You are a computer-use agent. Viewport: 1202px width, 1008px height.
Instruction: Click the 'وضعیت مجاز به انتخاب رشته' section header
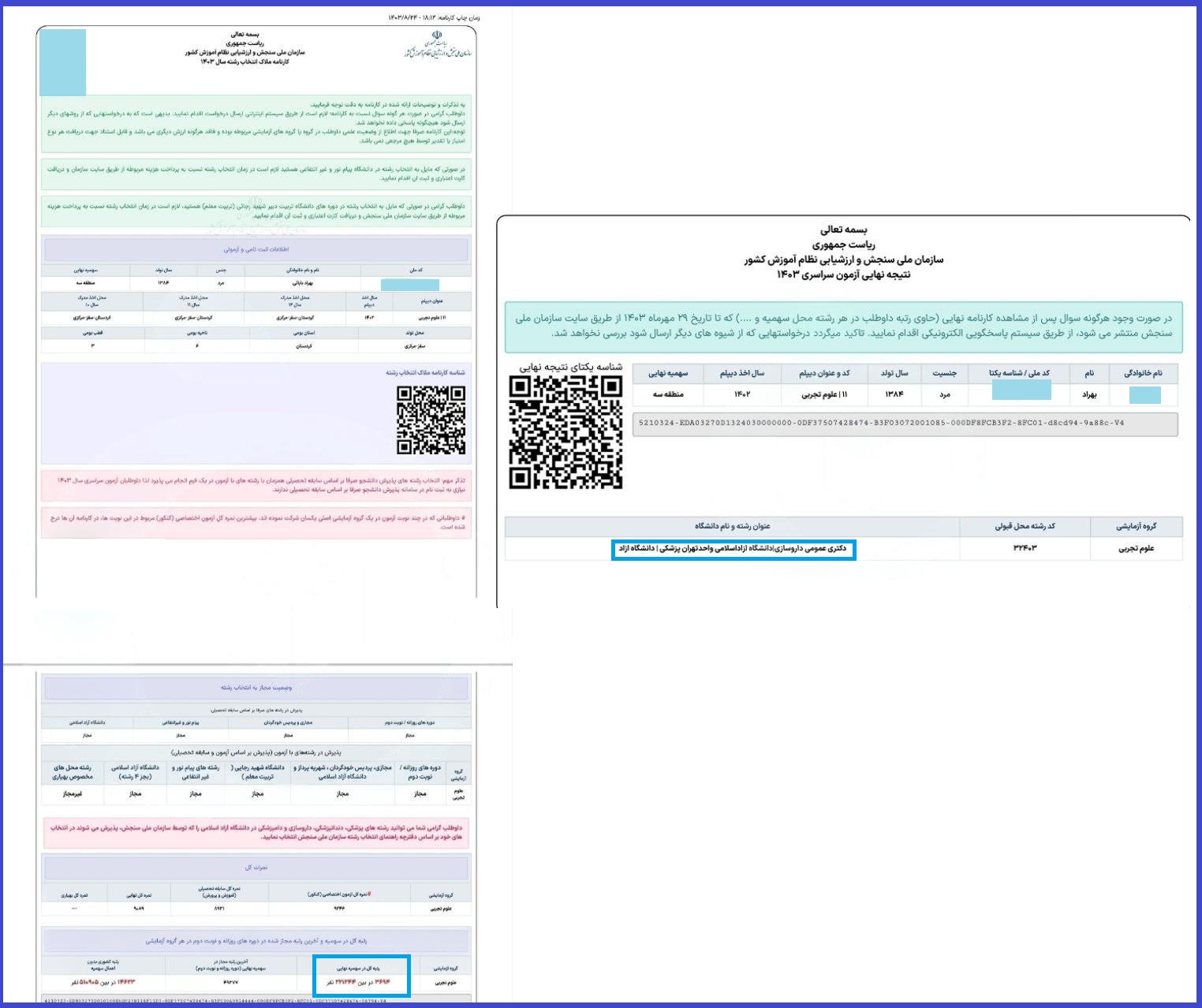point(256,688)
